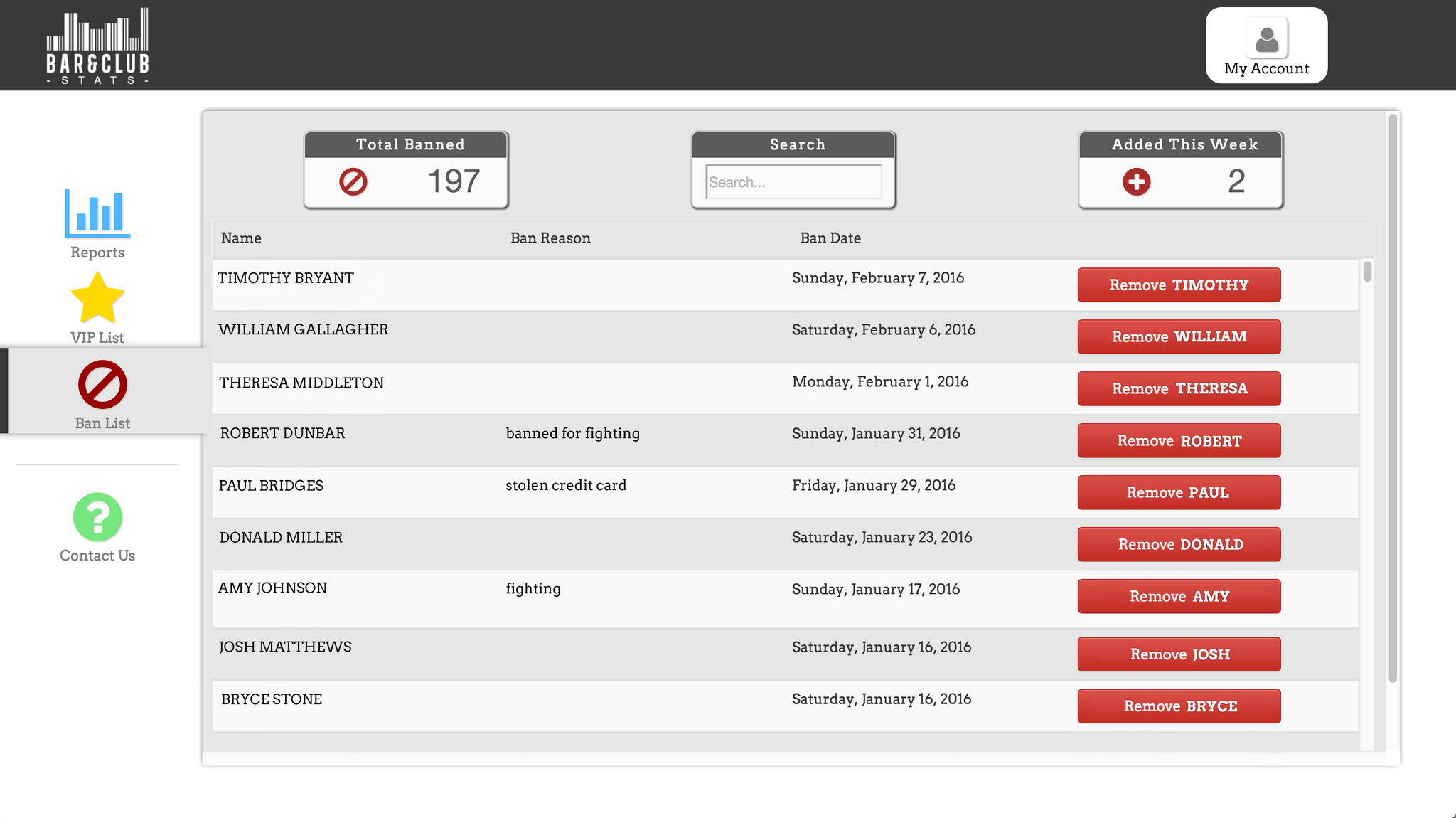The width and height of the screenshot is (1456, 818).
Task: Click the Bar & Club Stats logo
Action: pos(97,46)
